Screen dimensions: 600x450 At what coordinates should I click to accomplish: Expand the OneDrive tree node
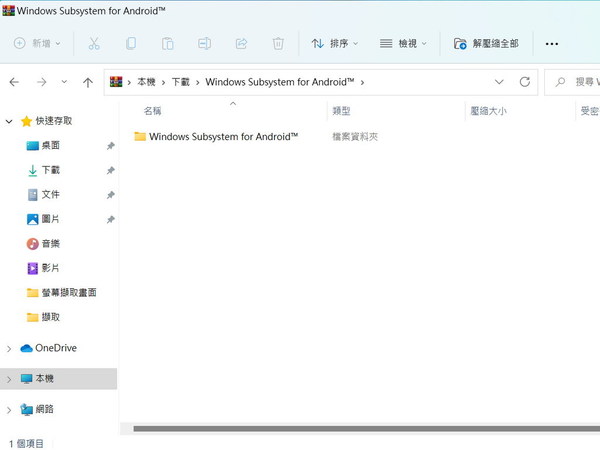coord(9,349)
